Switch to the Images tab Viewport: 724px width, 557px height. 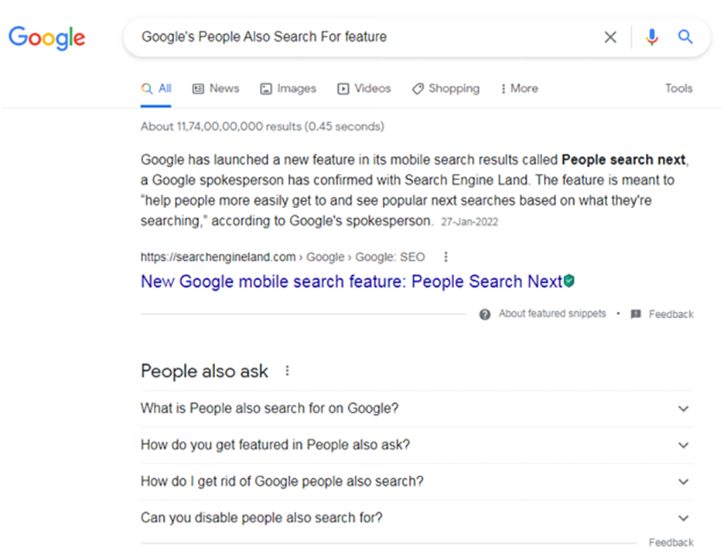288,89
